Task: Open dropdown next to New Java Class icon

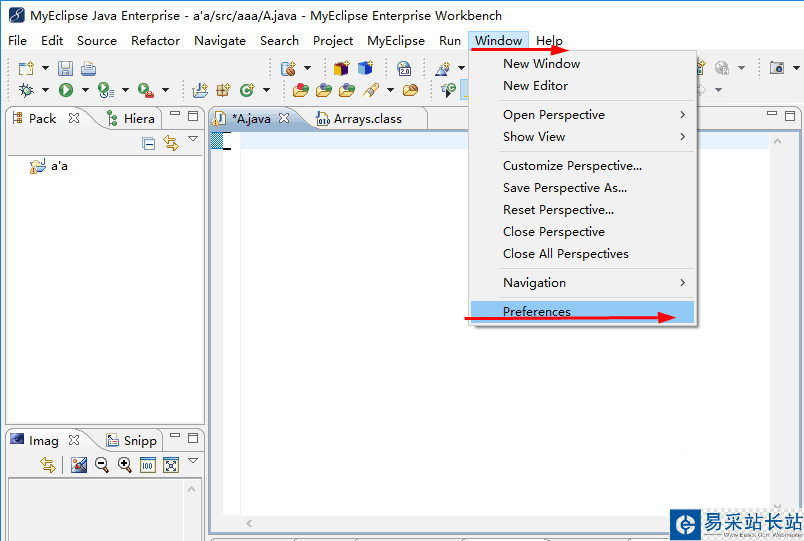Action: point(267,90)
